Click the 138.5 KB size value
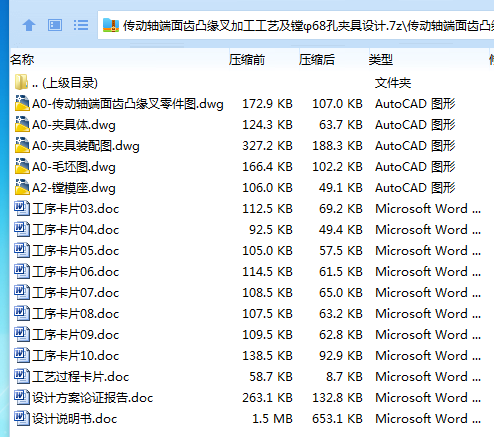This screenshot has width=494, height=437. click(x=267, y=356)
